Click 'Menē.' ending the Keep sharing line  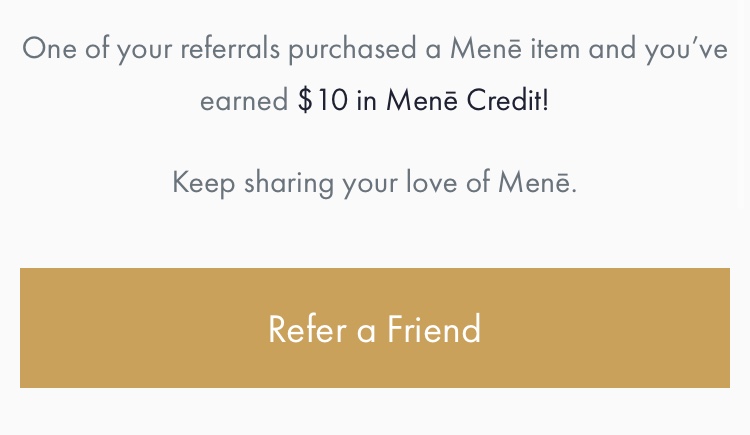[x=538, y=182]
